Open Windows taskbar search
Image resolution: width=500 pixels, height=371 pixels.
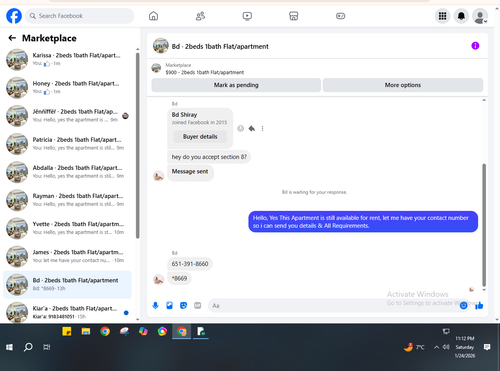[x=28, y=347]
